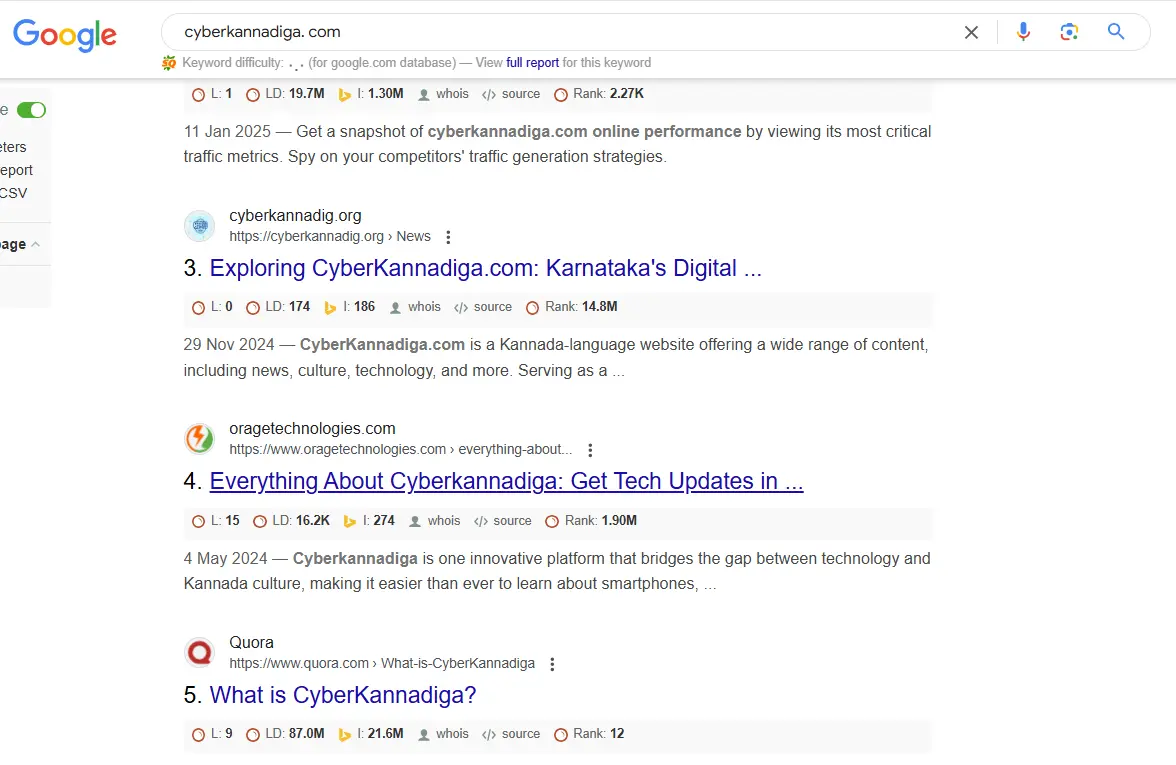Go to the Google homepage via logo
Image resolution: width=1176 pixels, height=765 pixels.
coord(65,34)
